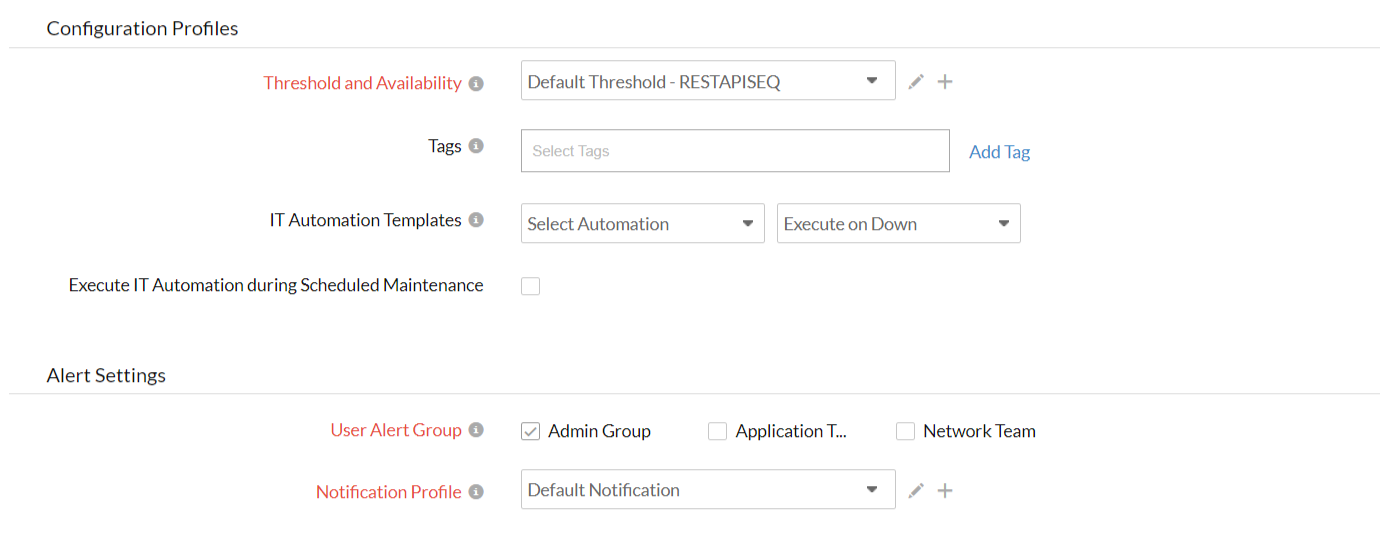Click info icon next to Tags label
This screenshot has height=557, width=1380.
coord(476,146)
